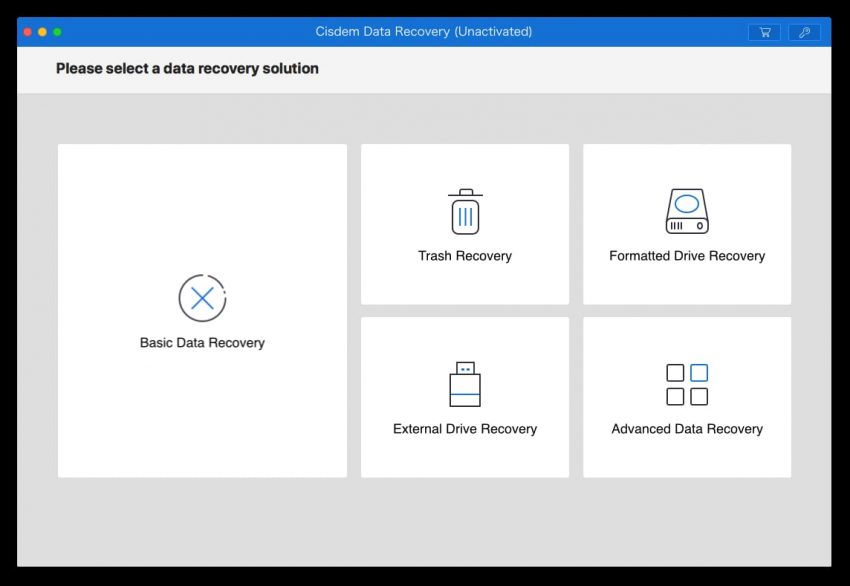
Task: Select the Formatted Drive Recovery label
Action: pyautogui.click(x=687, y=256)
